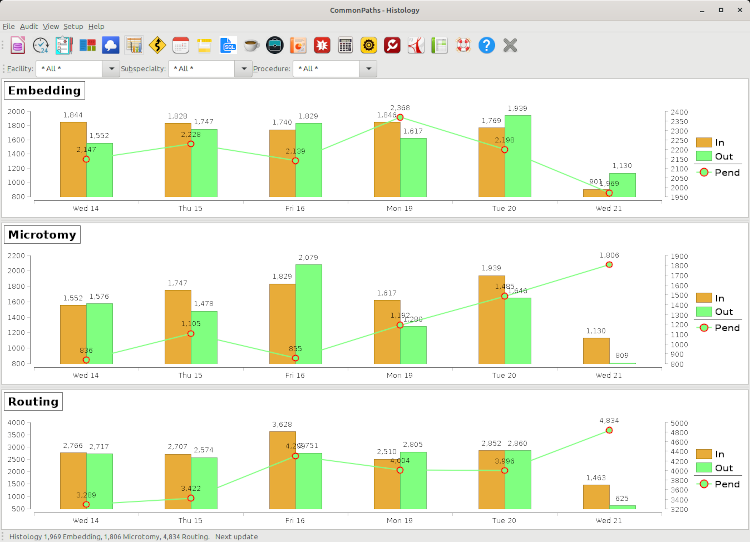Click the blue question mark help icon
This screenshot has height=542, width=750.
(486, 45)
